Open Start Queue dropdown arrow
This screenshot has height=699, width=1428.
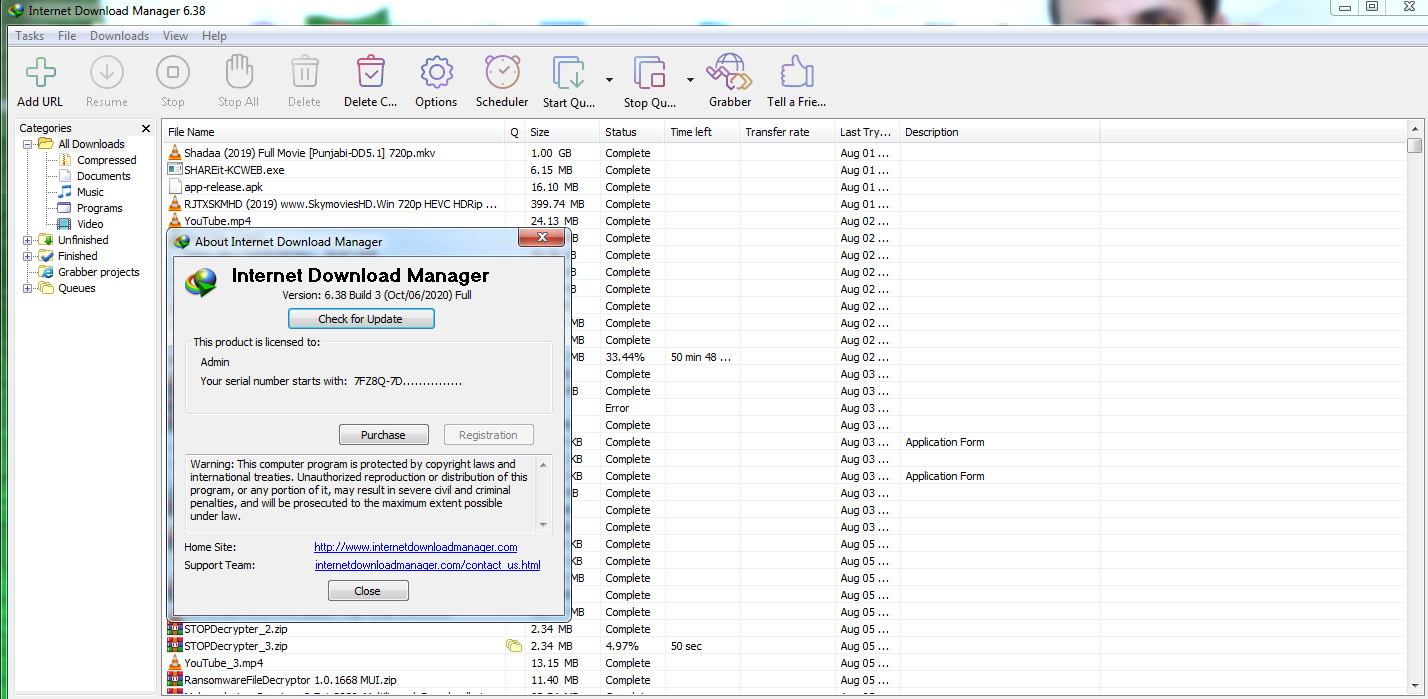point(609,79)
